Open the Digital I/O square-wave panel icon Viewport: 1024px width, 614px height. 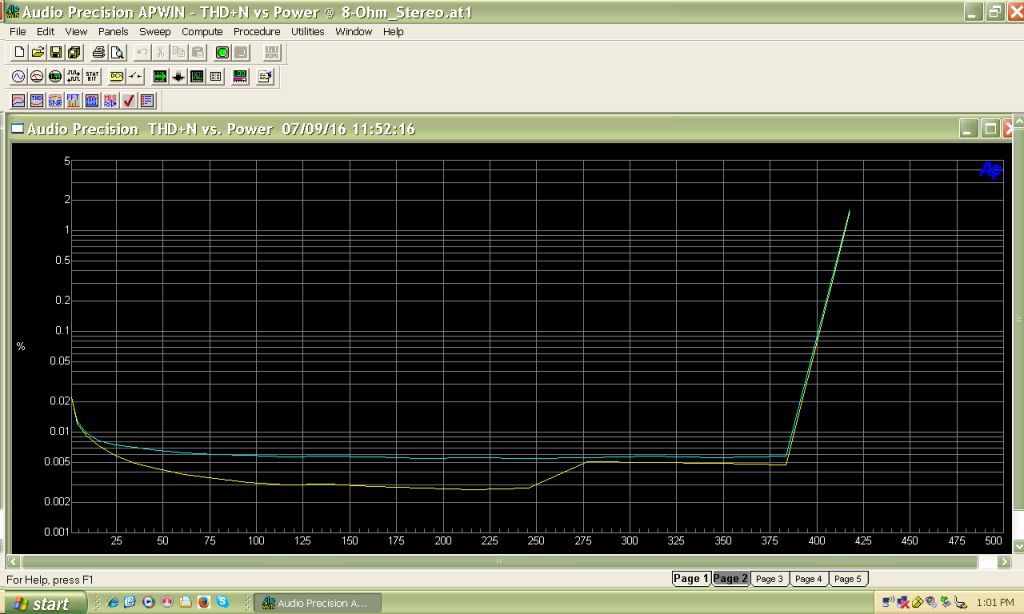[x=73, y=76]
